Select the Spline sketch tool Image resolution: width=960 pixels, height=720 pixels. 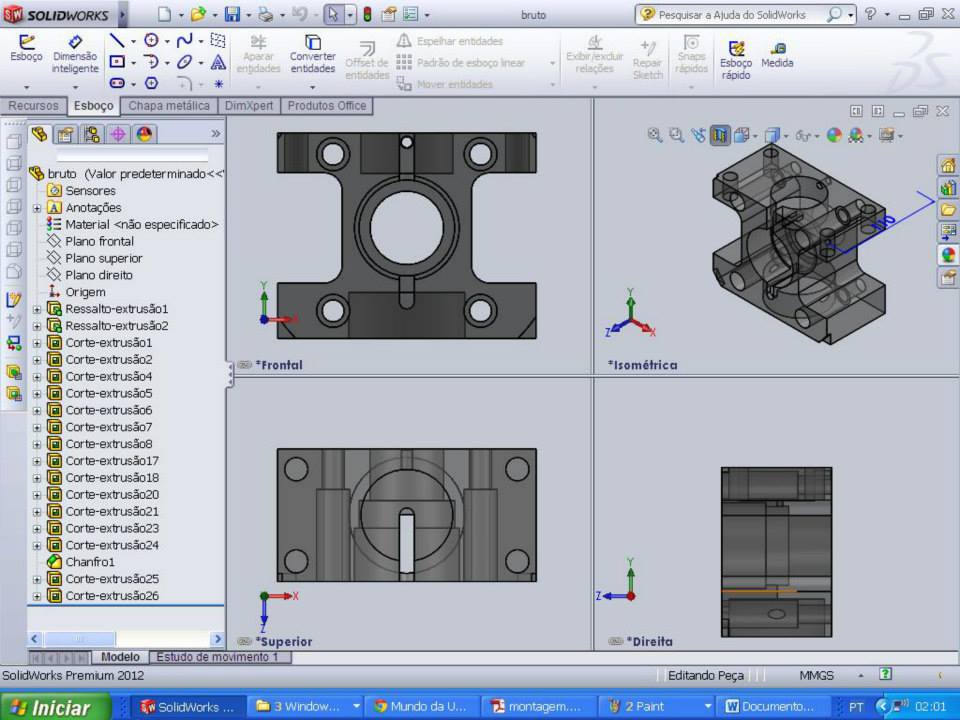(184, 41)
